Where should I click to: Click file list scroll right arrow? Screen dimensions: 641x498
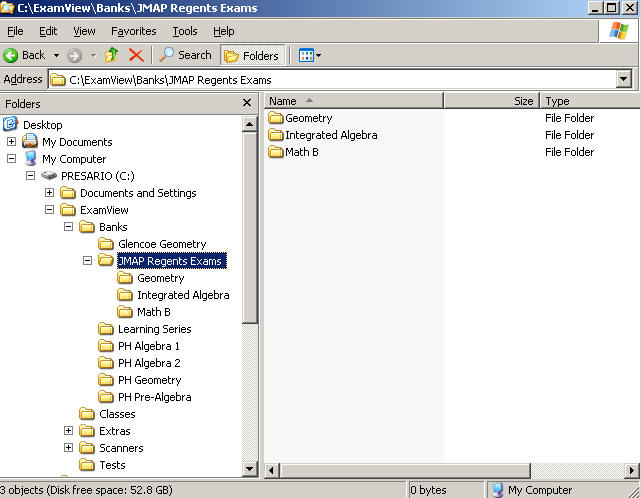pos(632,471)
